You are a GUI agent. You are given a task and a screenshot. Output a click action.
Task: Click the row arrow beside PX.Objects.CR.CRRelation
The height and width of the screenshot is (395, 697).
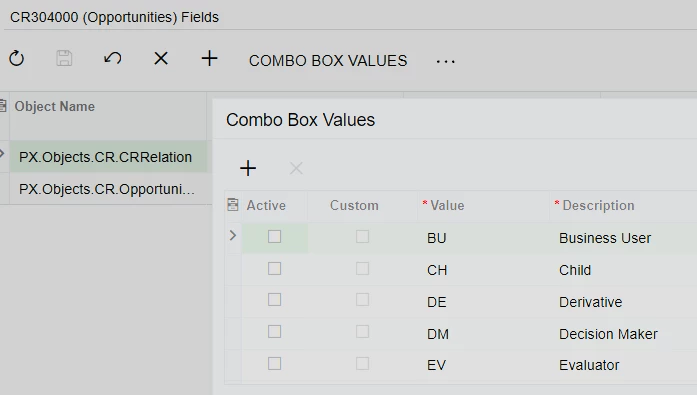coord(2,154)
